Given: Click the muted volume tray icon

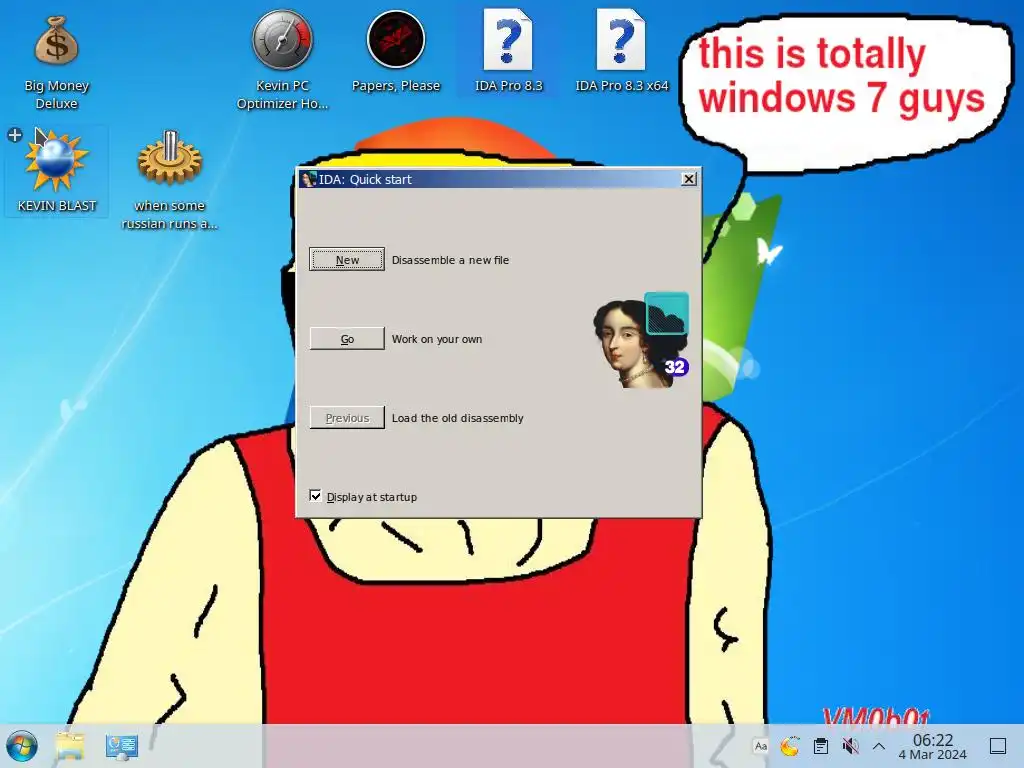Looking at the screenshot, I should (x=850, y=746).
